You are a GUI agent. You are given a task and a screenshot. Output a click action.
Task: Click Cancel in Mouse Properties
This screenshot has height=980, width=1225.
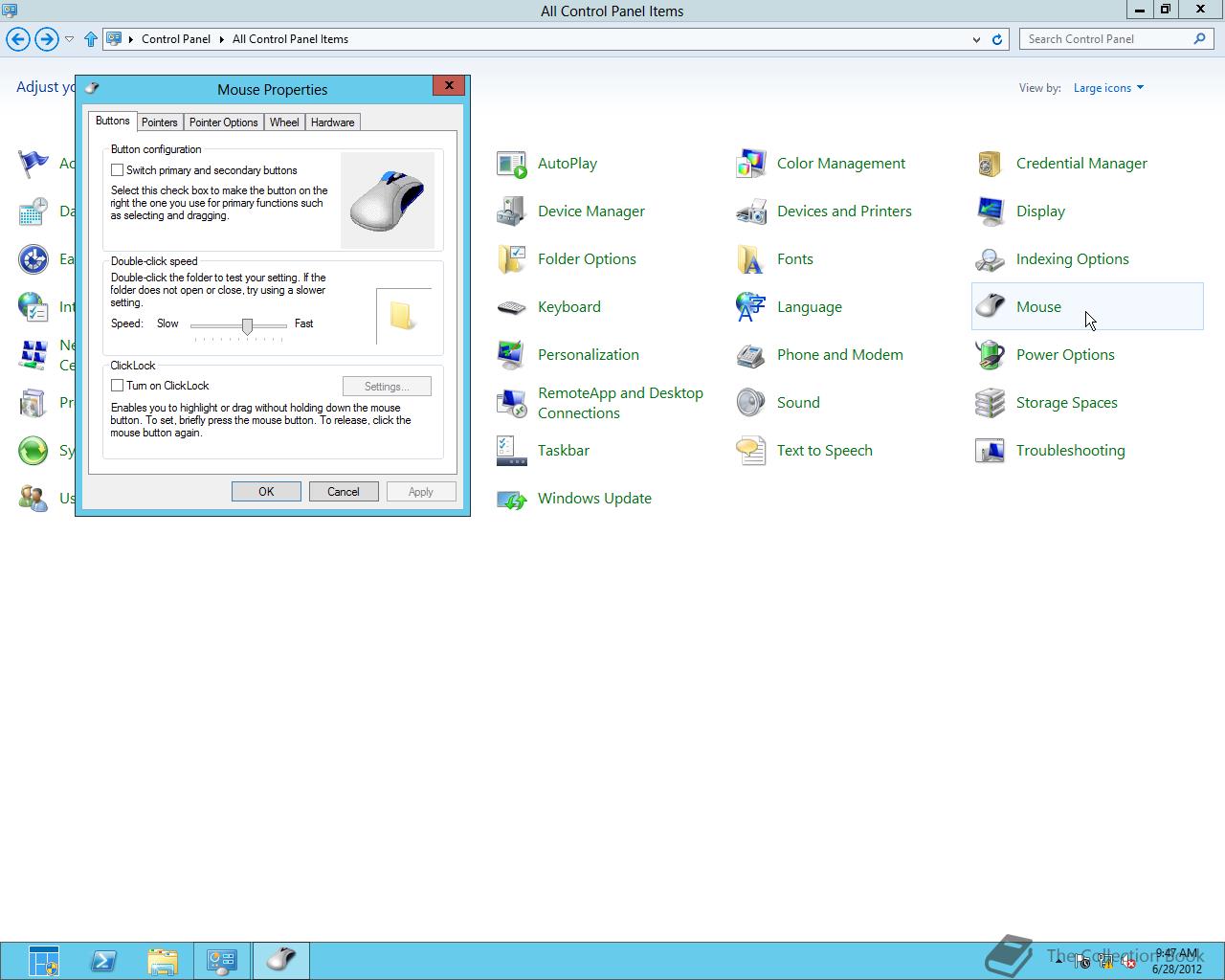pos(344,492)
